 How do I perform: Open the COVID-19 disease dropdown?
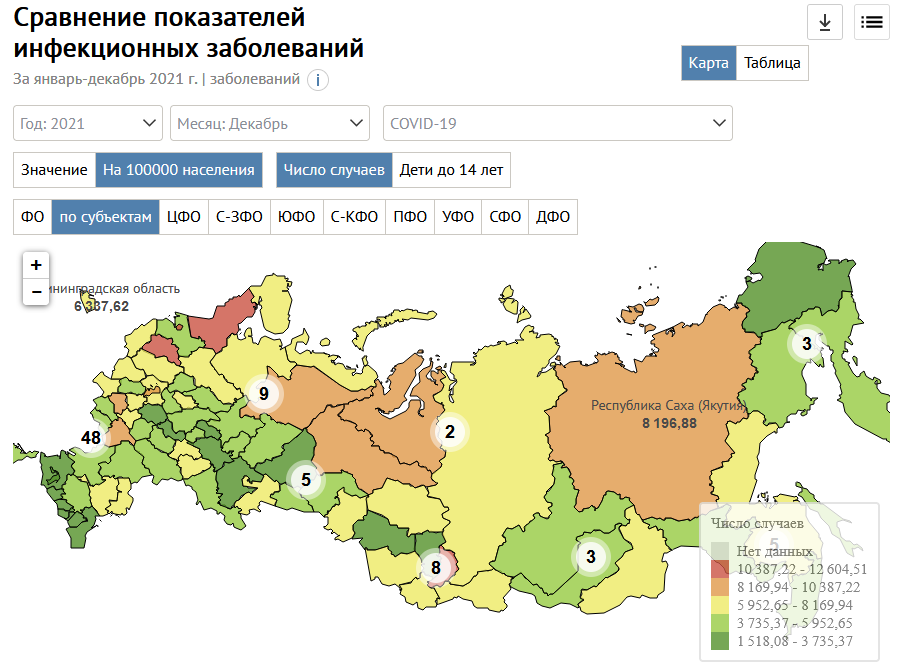(x=558, y=123)
